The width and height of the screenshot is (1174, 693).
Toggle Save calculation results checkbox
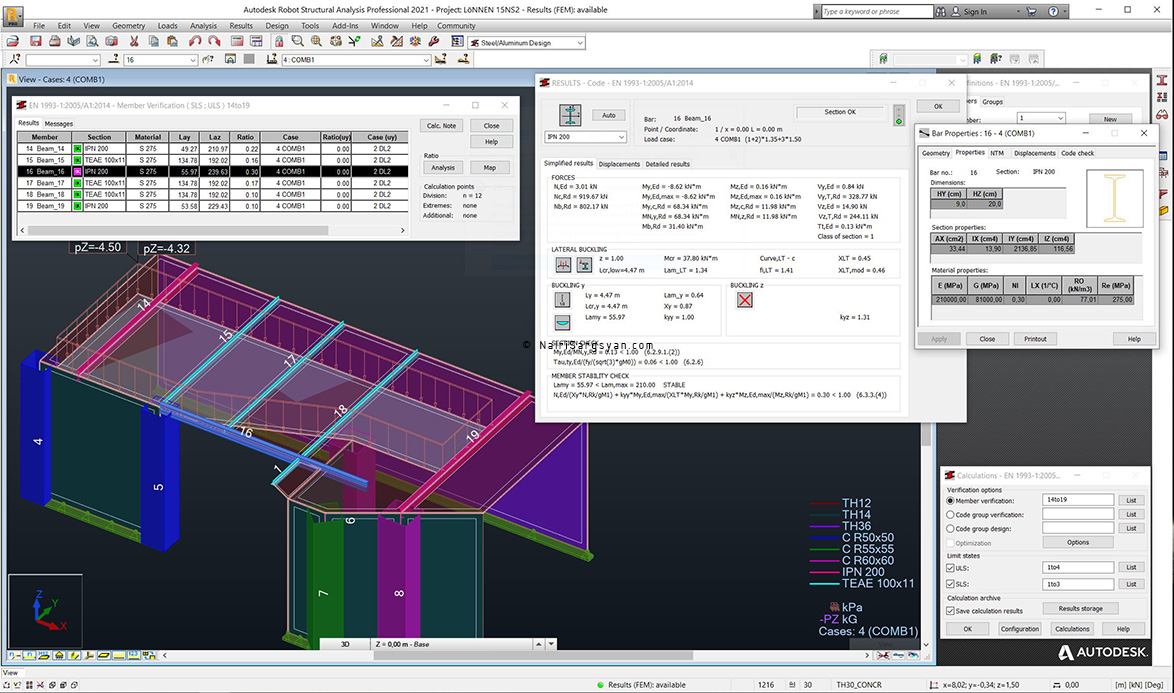pos(950,611)
